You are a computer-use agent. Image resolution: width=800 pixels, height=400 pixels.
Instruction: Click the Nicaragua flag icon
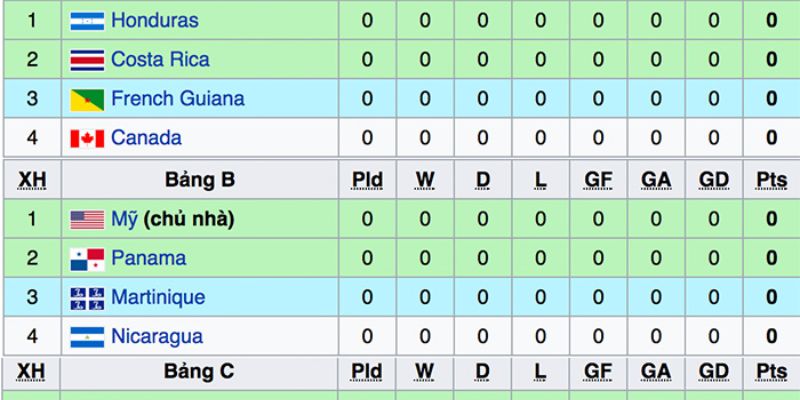pyautogui.click(x=87, y=337)
